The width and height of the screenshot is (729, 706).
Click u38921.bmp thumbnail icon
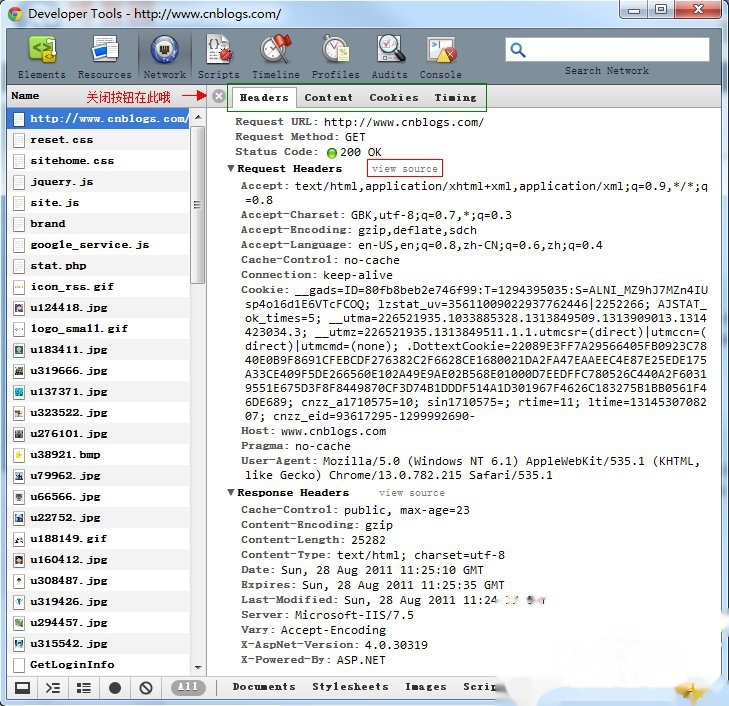[19, 455]
